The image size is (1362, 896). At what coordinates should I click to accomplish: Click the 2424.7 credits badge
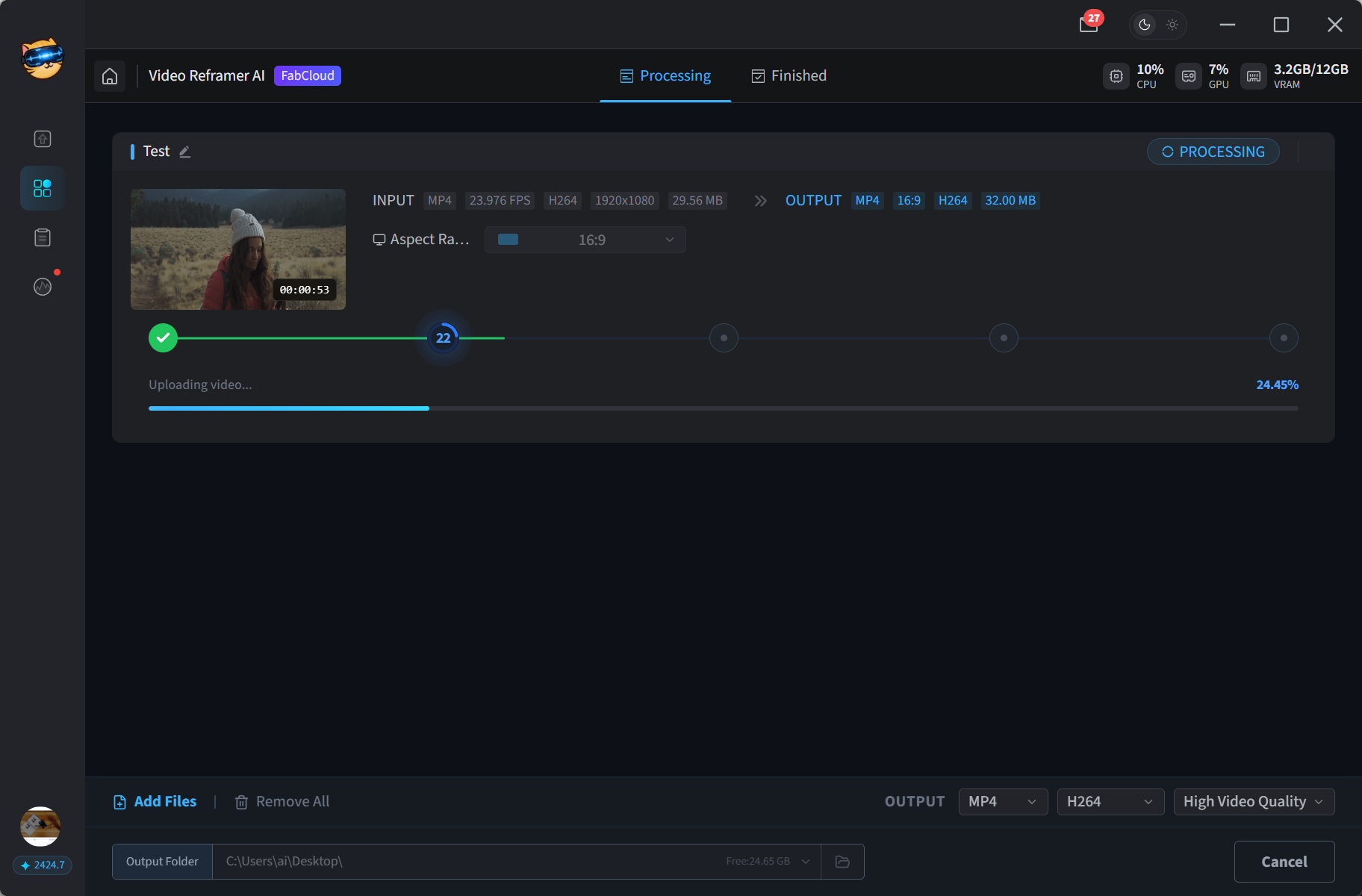(43, 865)
